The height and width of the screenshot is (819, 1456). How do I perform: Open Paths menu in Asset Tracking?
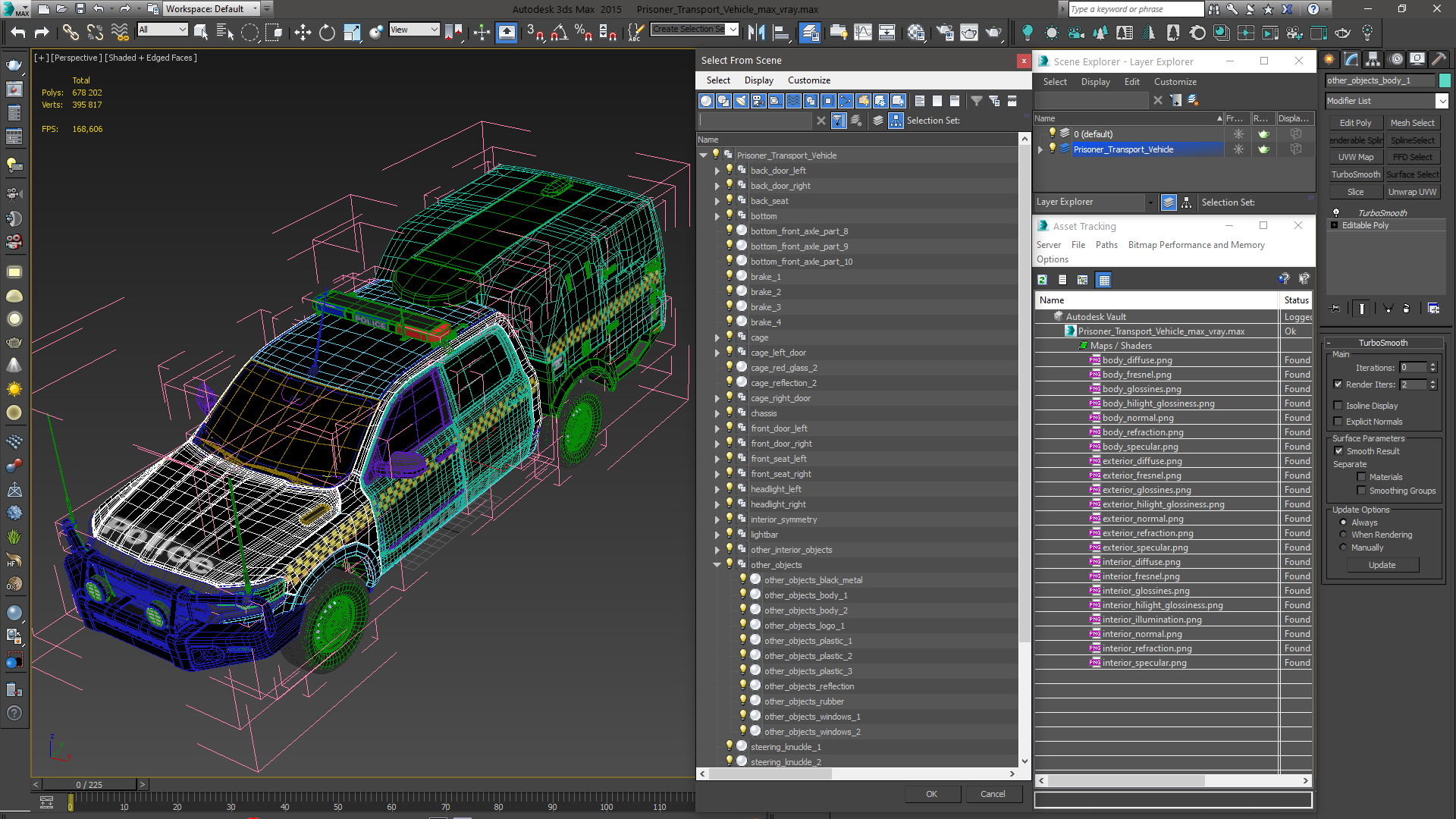pos(1106,245)
